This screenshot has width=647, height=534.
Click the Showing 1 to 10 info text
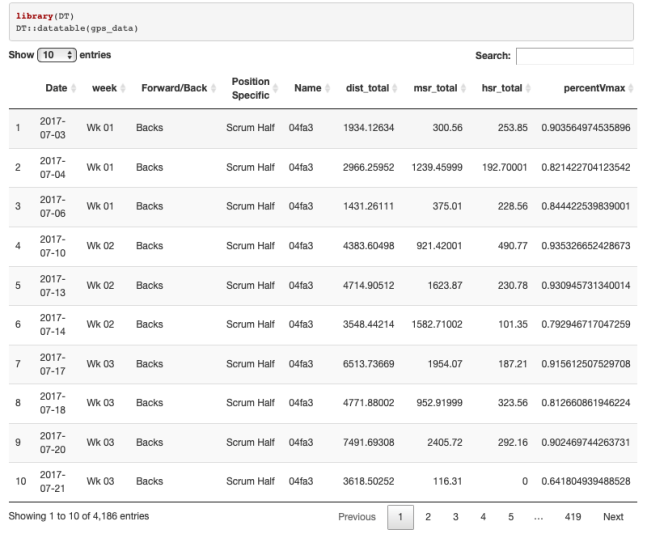point(79,516)
